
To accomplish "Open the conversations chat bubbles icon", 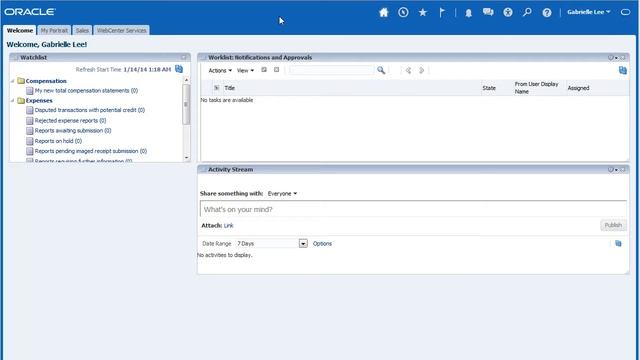I will click(x=488, y=12).
